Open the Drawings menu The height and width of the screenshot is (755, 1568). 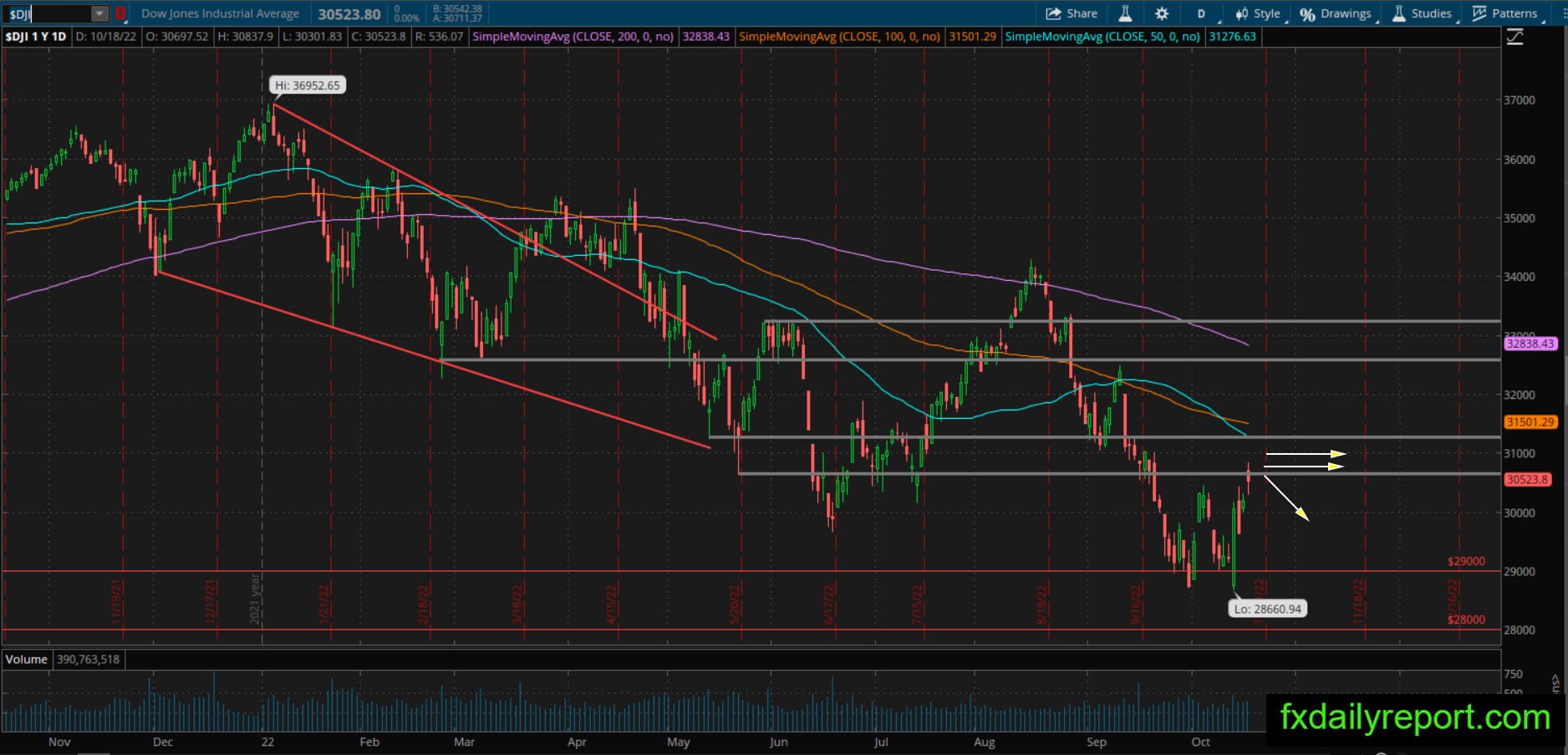coord(1336,13)
